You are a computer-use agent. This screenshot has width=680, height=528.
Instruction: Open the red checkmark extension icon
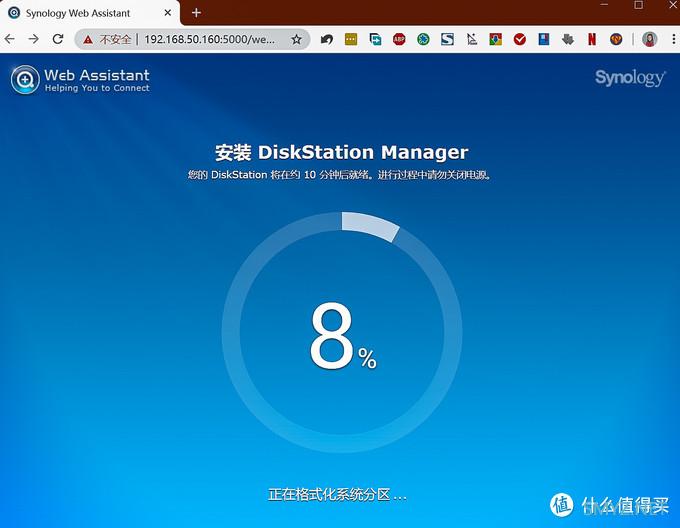(520, 39)
